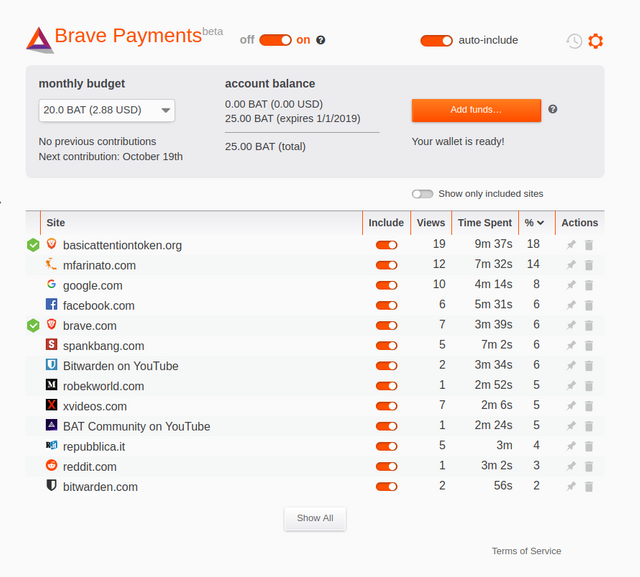
Task: Toggle include for google.com
Action: click(x=387, y=285)
